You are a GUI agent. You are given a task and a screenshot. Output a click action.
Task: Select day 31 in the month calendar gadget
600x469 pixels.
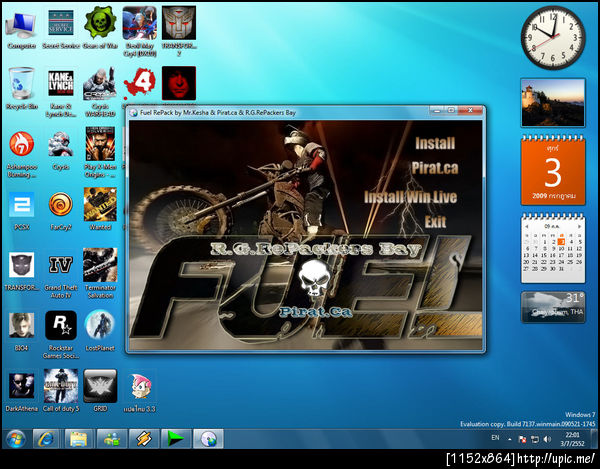(x=561, y=269)
